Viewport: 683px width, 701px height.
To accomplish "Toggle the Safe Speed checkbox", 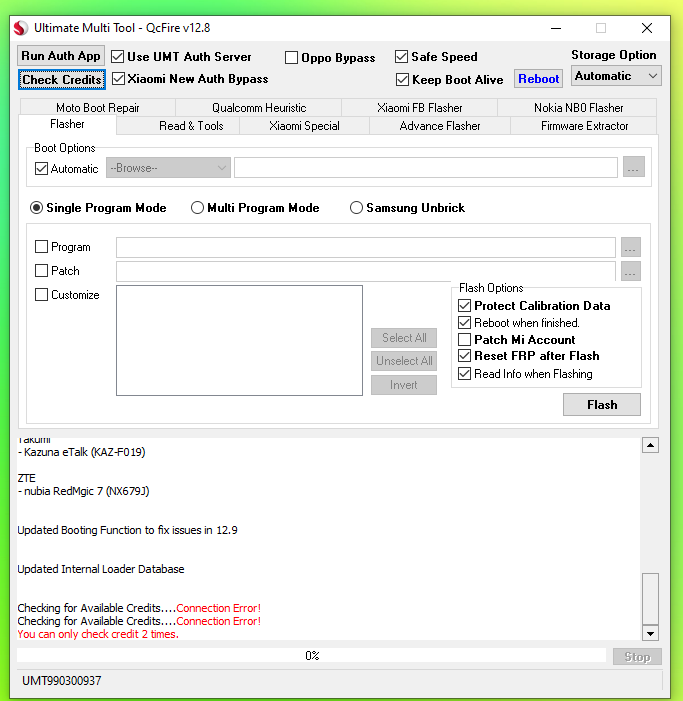I will 401,57.
